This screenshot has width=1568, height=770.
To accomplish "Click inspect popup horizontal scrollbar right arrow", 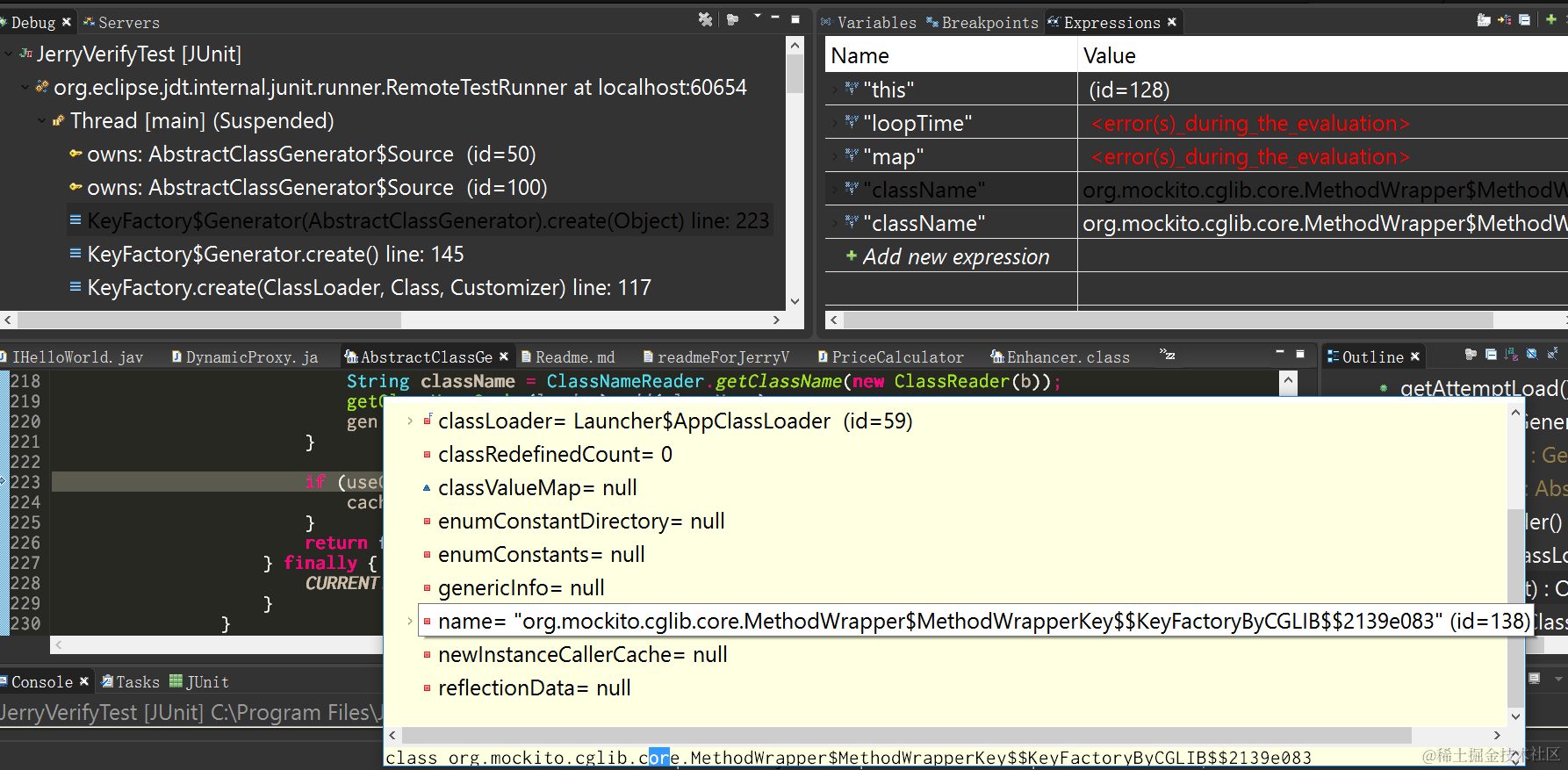I will pyautogui.click(x=1497, y=736).
